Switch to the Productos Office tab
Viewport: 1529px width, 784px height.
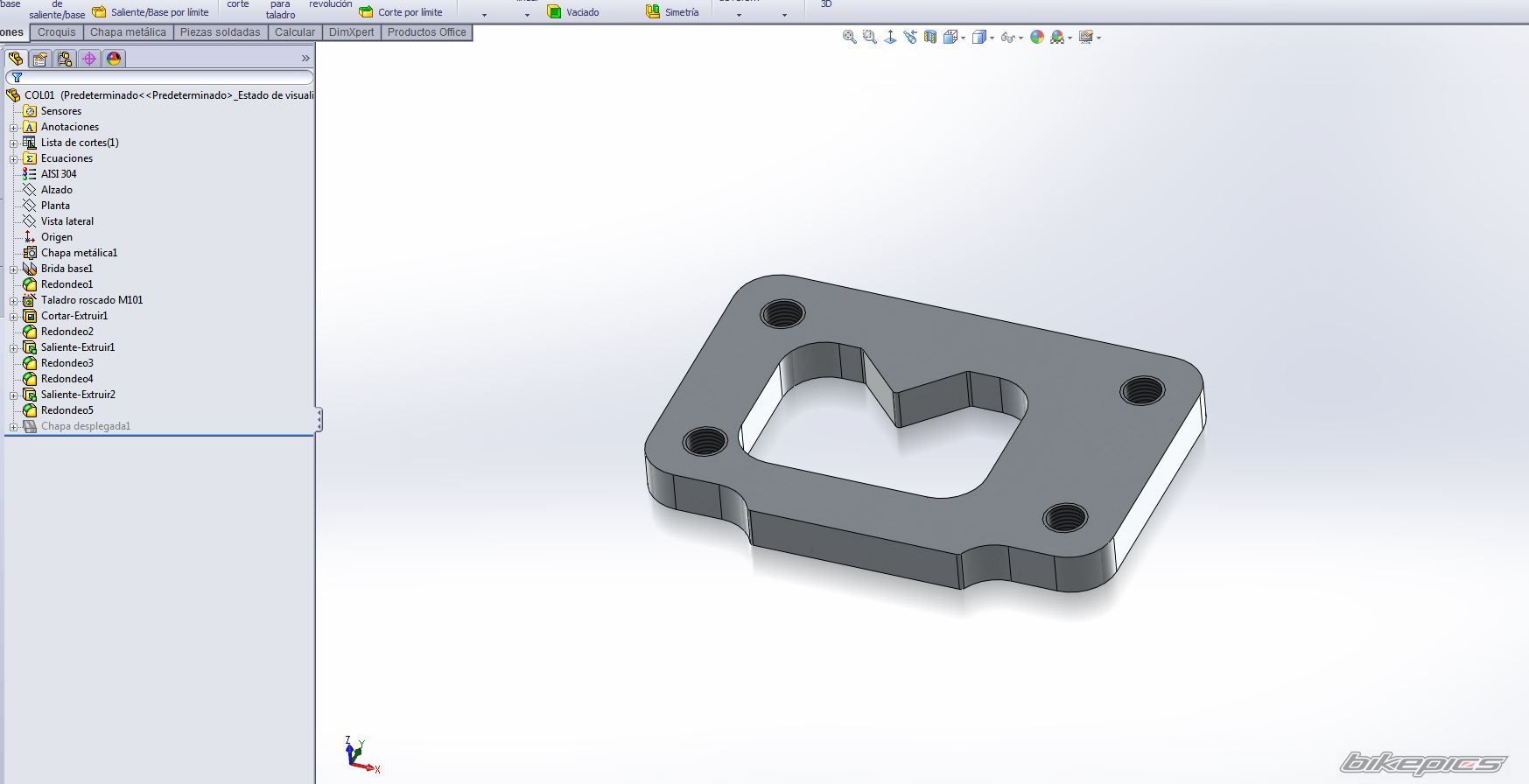click(x=427, y=32)
